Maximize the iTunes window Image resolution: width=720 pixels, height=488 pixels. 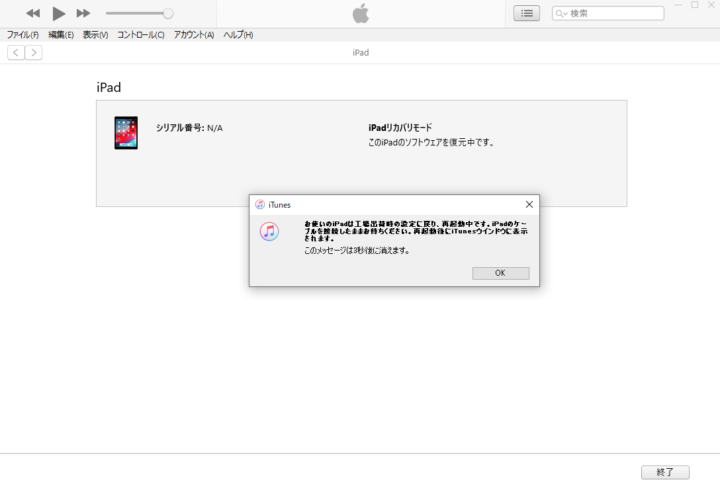[x=695, y=5]
